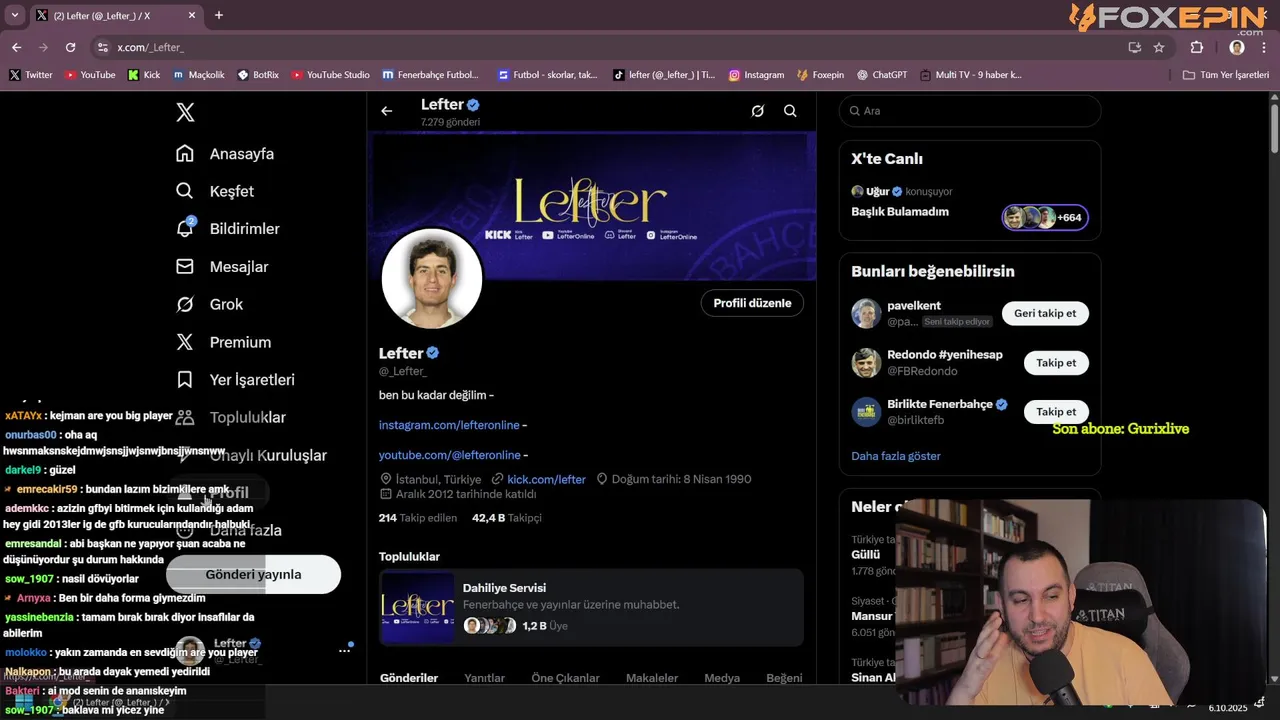1280x720 pixels.
Task: Switch to Medya tab
Action: (x=722, y=678)
